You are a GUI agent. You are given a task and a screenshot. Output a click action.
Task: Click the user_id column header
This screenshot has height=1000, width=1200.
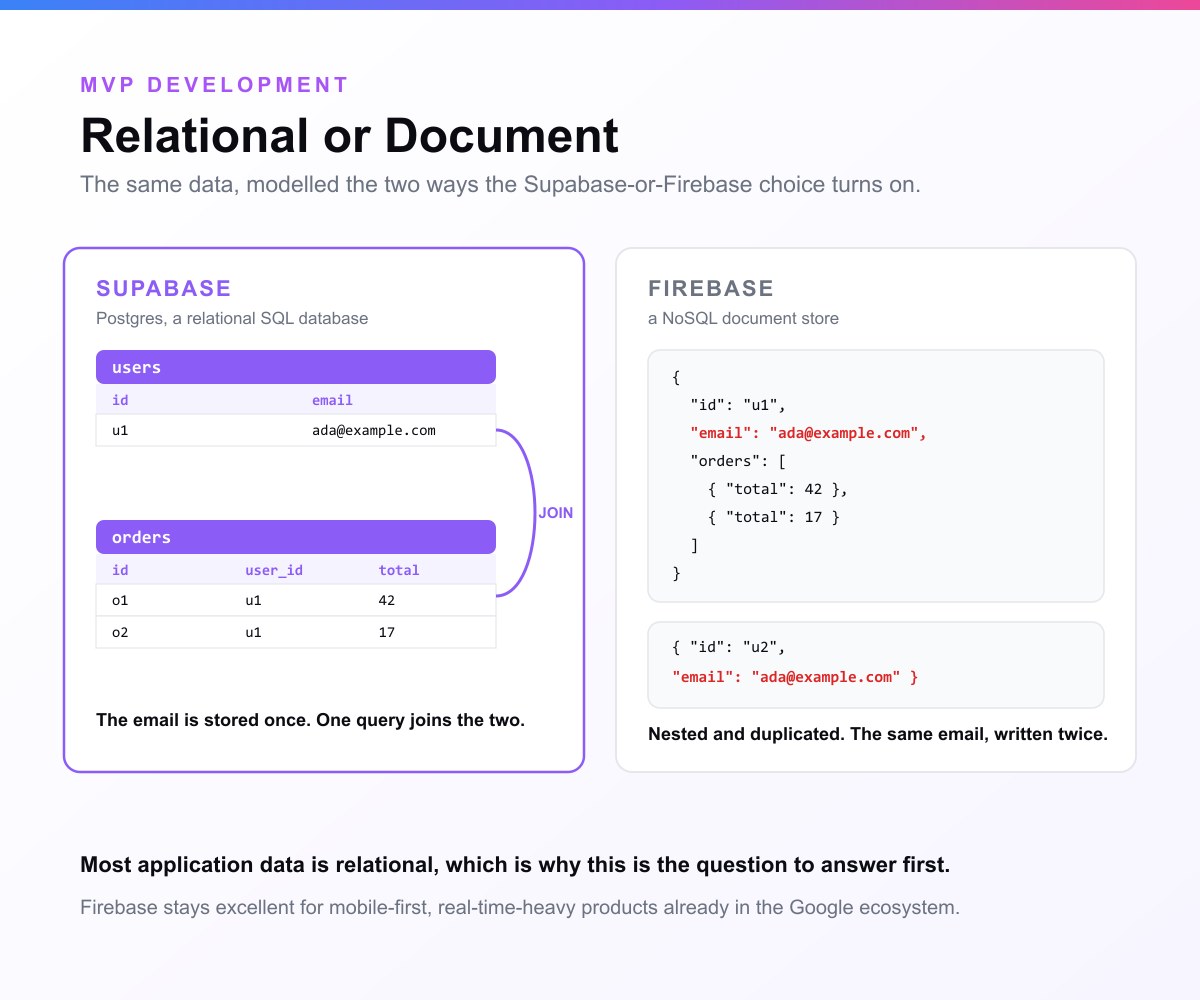274,570
